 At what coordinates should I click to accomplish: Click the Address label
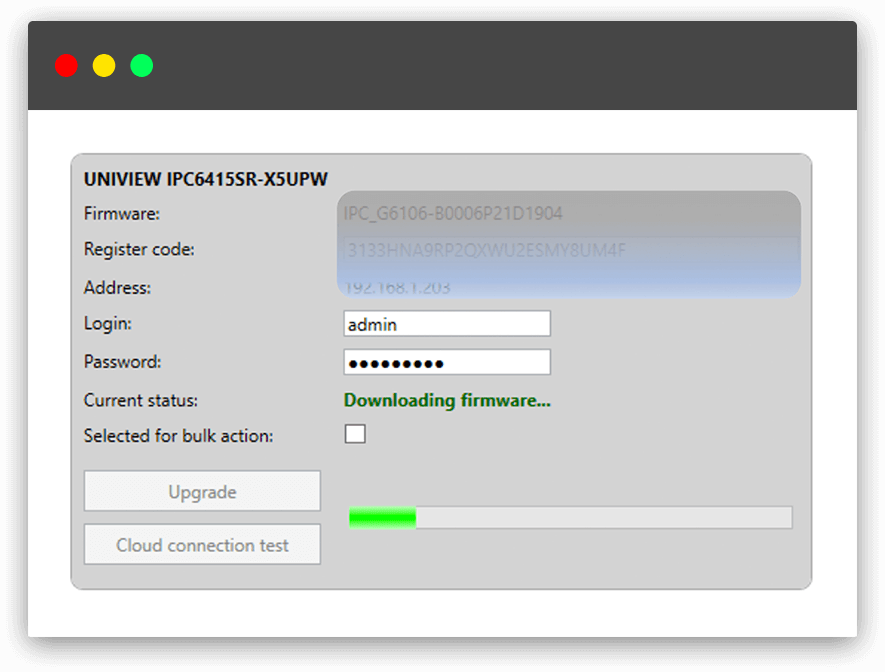click(x=117, y=287)
